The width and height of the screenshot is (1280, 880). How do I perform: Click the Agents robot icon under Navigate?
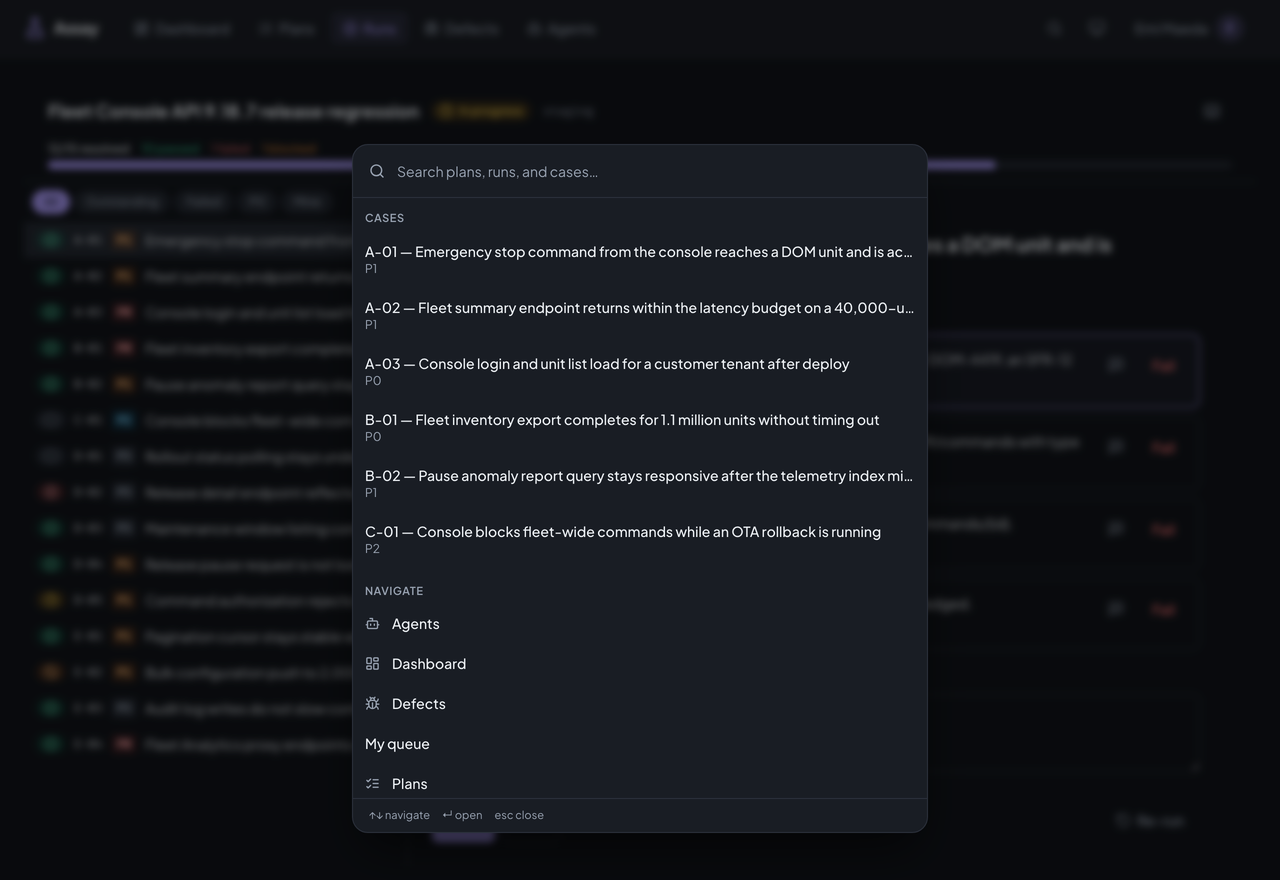click(373, 624)
